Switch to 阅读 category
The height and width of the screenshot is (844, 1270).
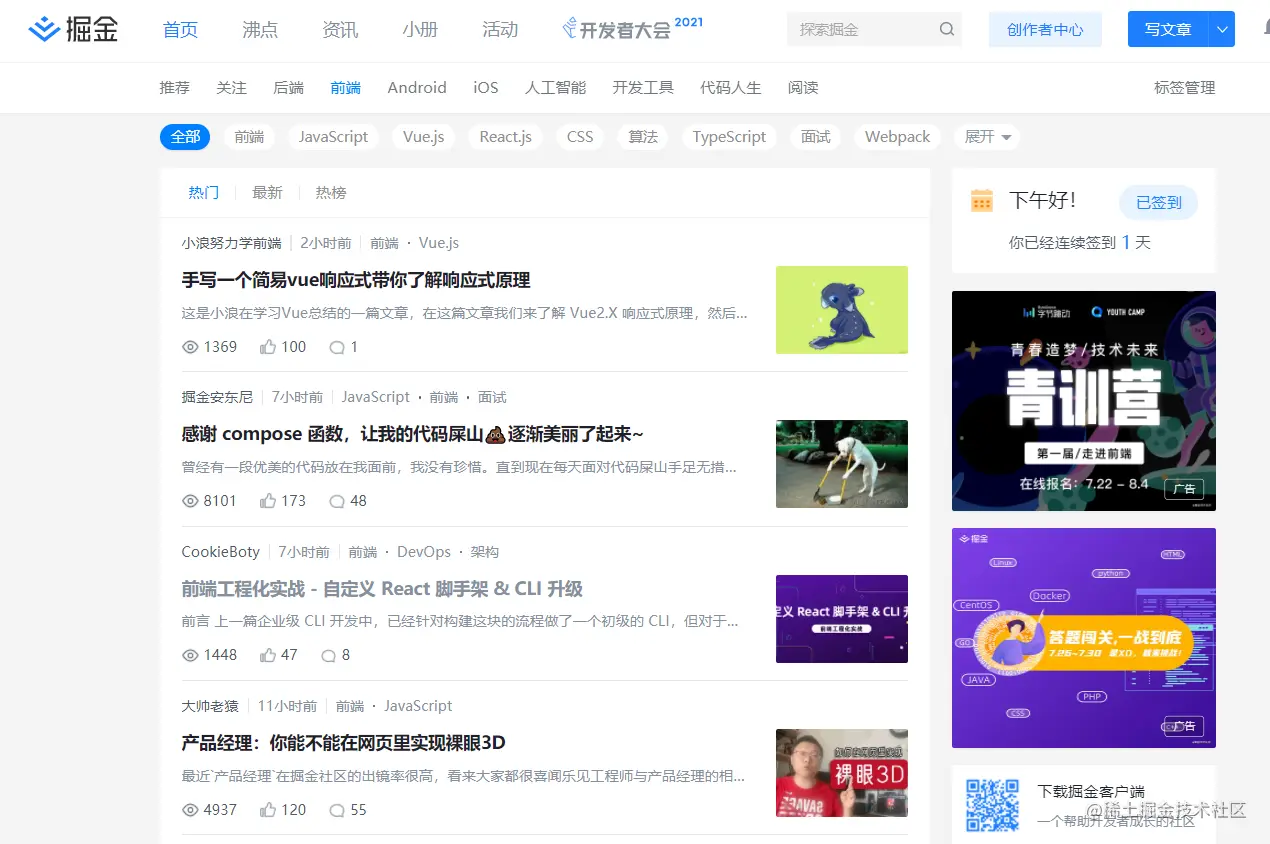coord(803,88)
